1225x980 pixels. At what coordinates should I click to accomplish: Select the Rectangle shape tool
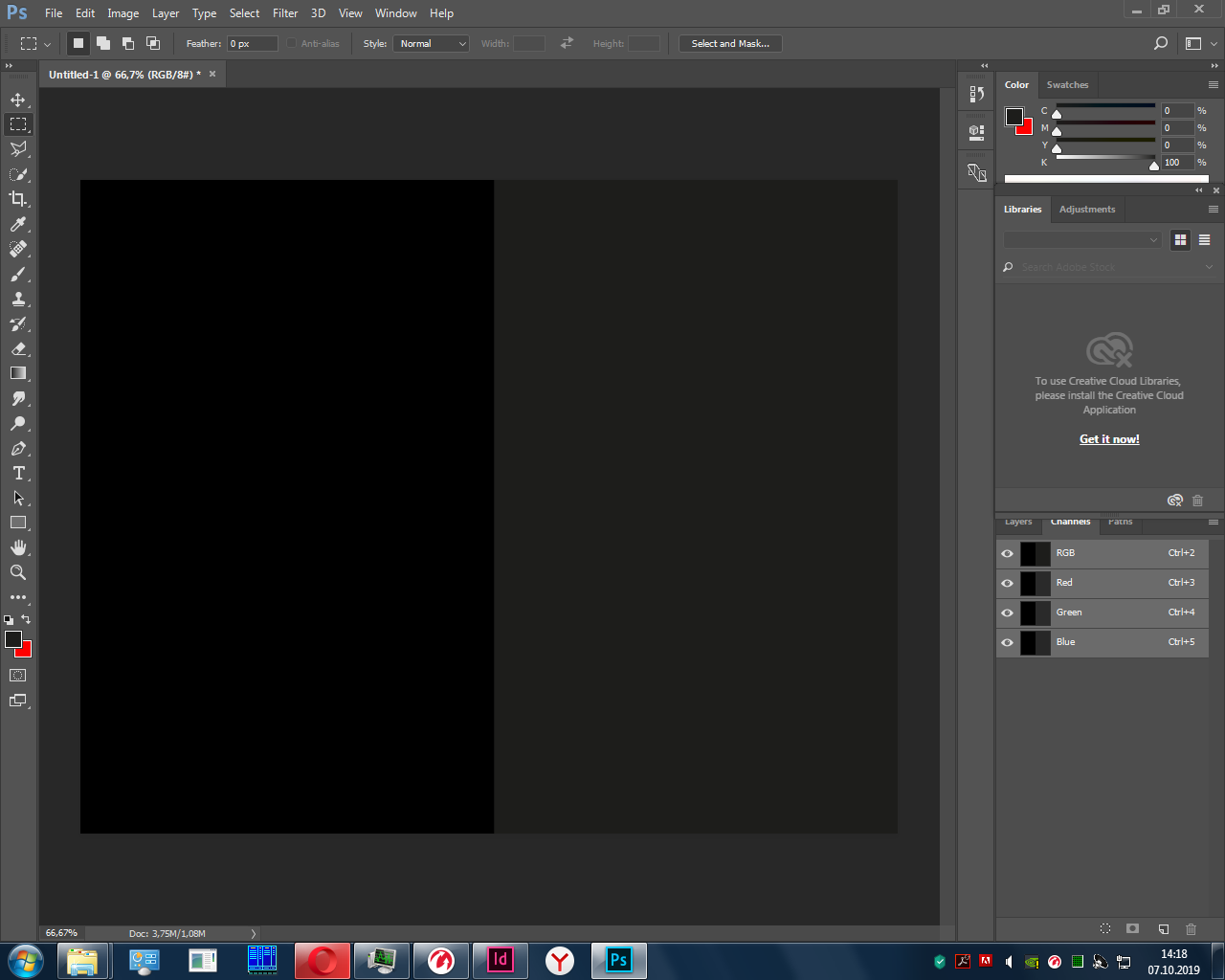point(18,523)
